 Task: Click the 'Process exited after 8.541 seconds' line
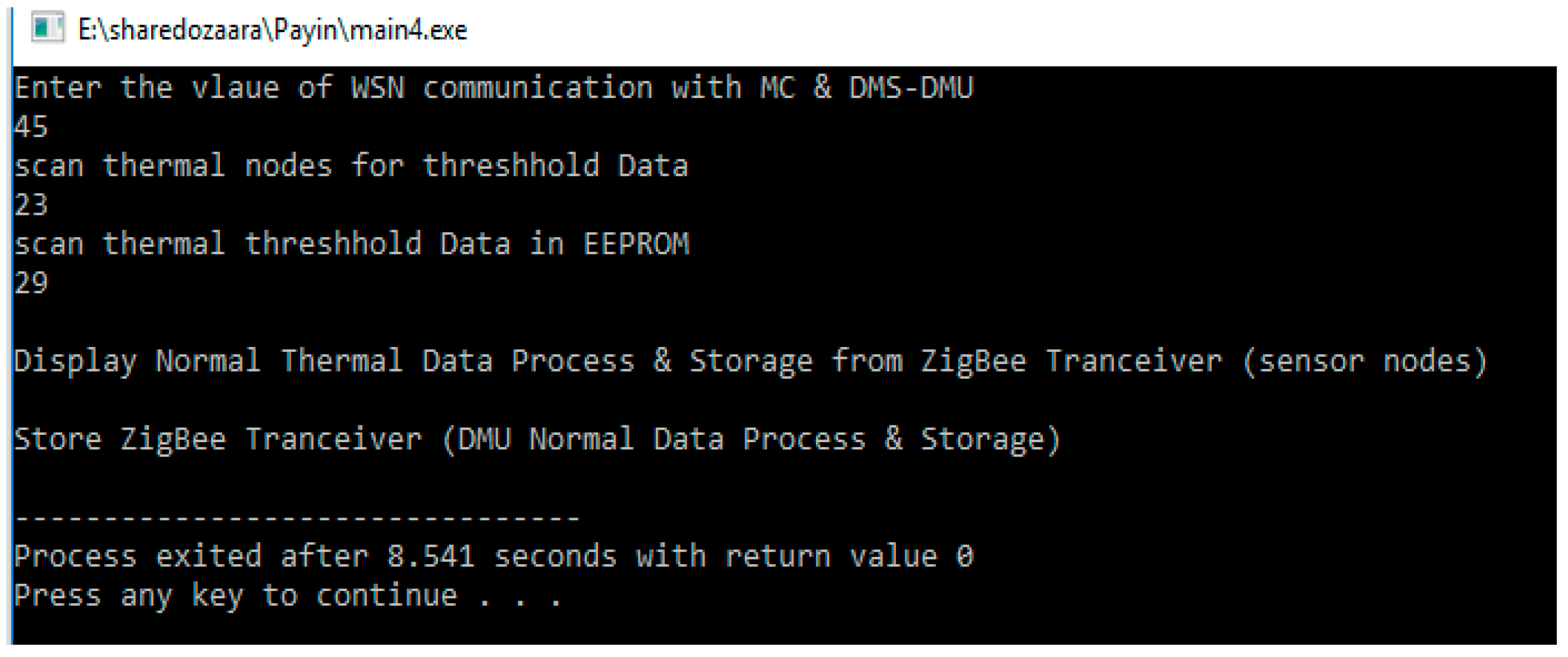click(493, 556)
